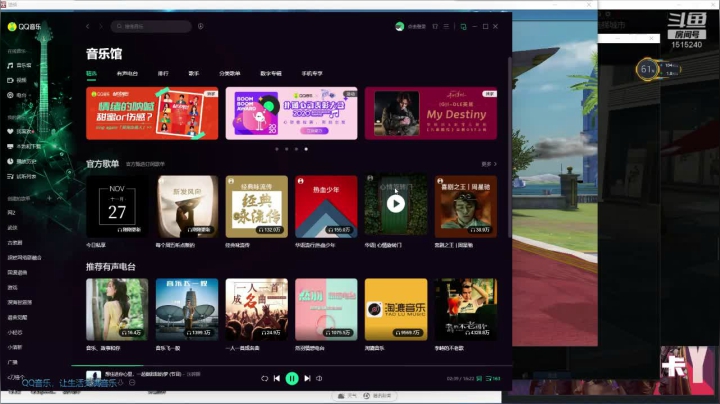Open the pink-green radio card
Image resolution: width=720 pixels, height=404 pixels.
pyautogui.click(x=326, y=309)
